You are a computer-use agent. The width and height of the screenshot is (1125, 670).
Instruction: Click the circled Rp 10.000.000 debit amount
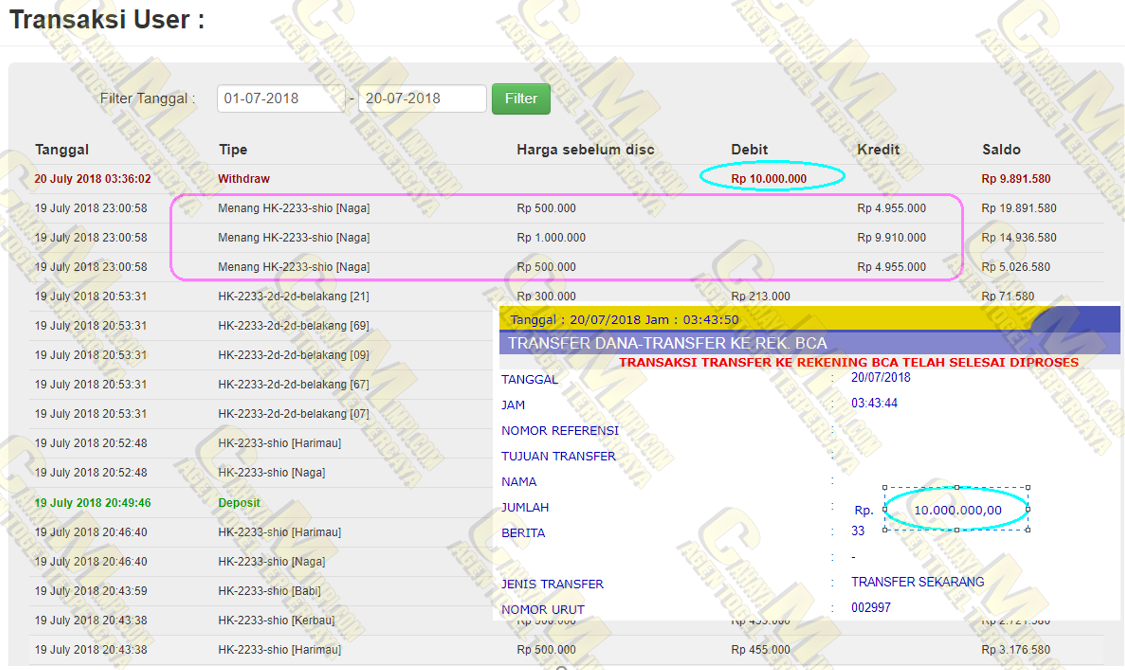click(x=769, y=179)
